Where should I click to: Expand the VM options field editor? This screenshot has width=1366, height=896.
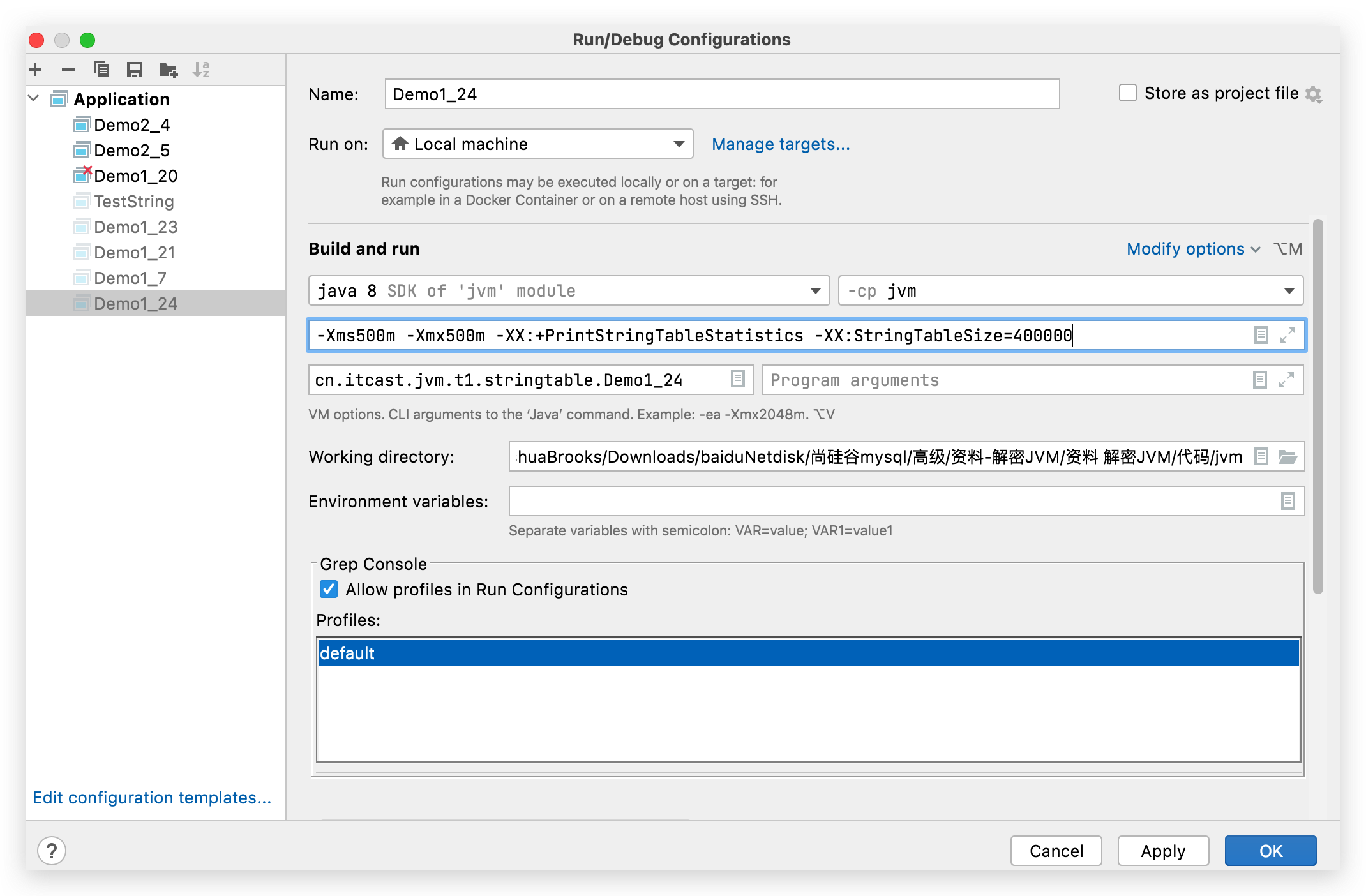(1287, 335)
